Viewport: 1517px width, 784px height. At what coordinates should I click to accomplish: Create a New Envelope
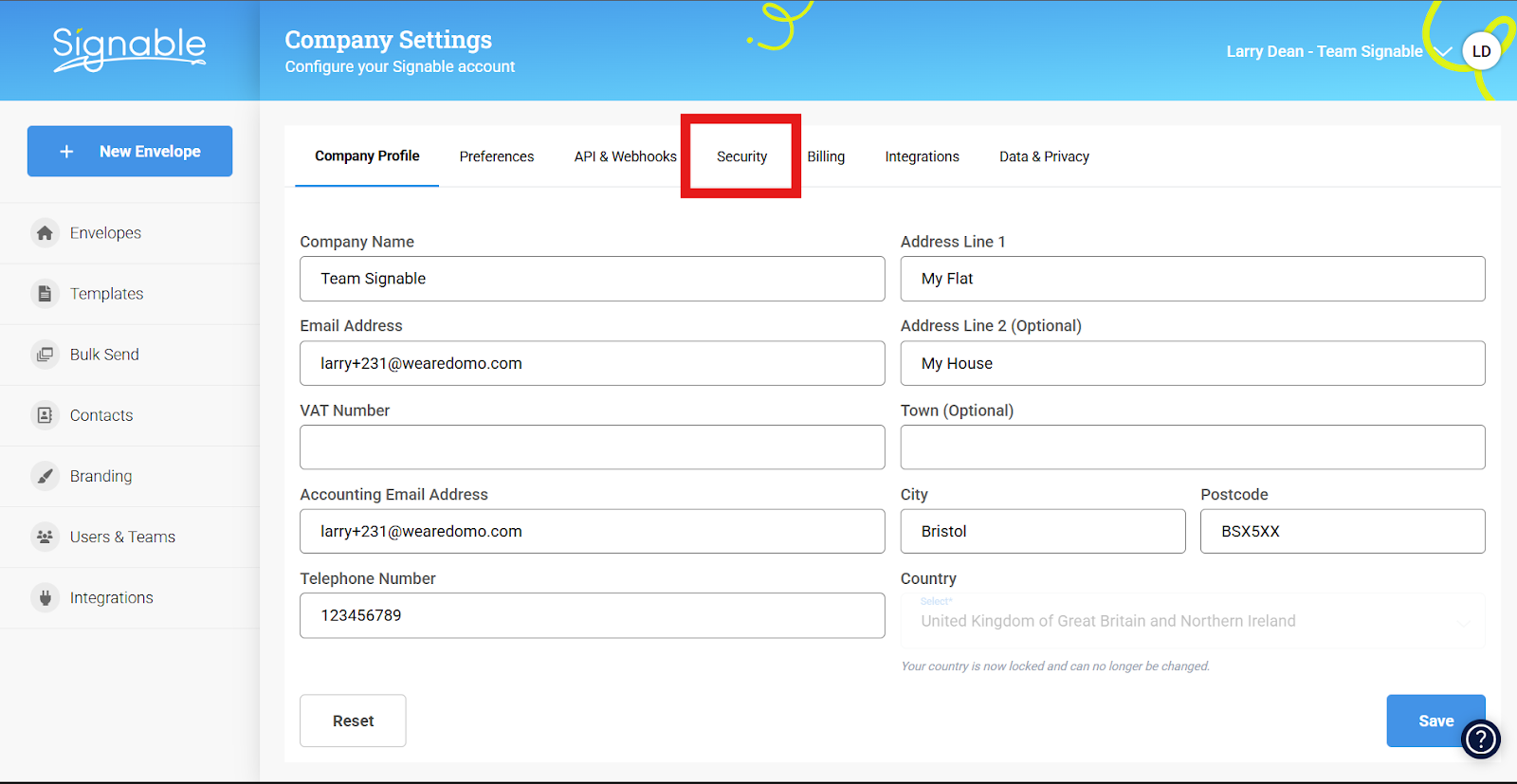[130, 151]
